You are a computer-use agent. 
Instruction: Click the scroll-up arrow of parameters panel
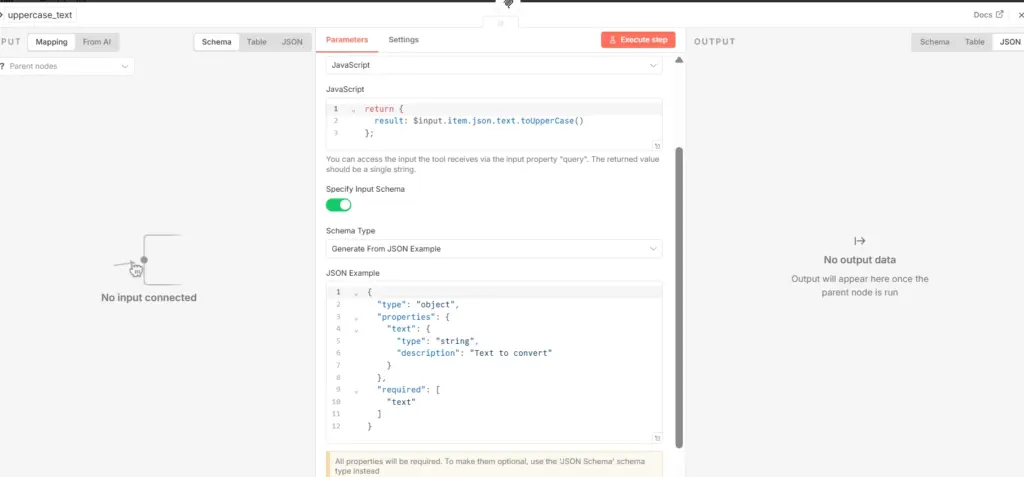coord(679,60)
